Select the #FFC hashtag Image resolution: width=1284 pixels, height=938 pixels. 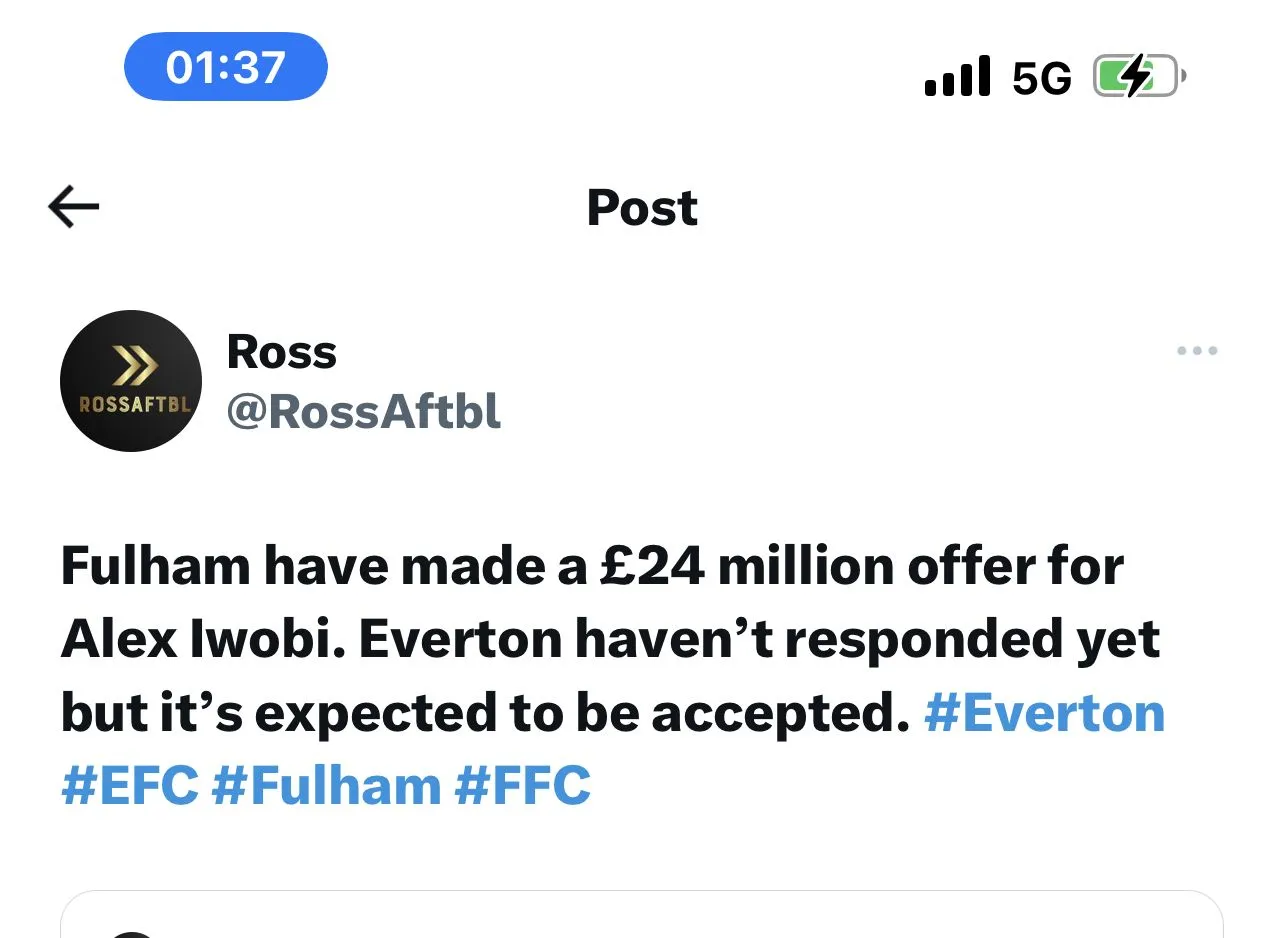(x=522, y=786)
